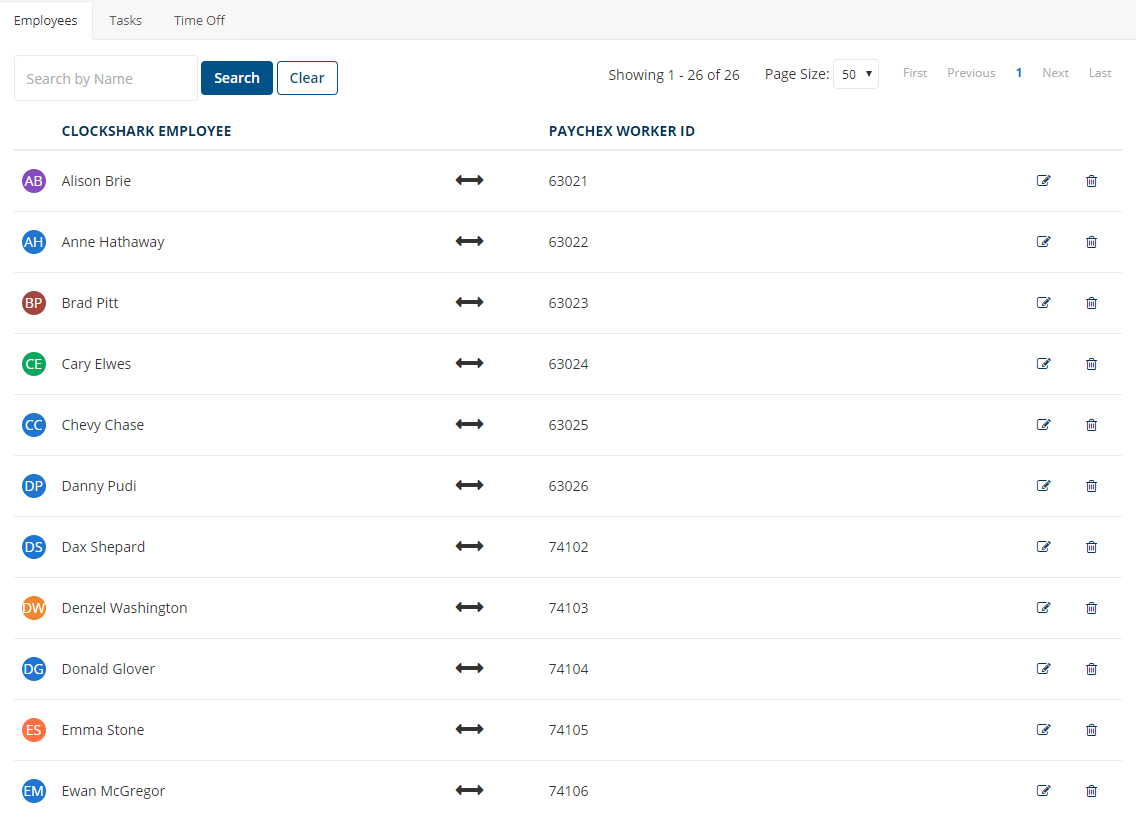
Task: Click worker ID 74102
Action: (x=569, y=546)
